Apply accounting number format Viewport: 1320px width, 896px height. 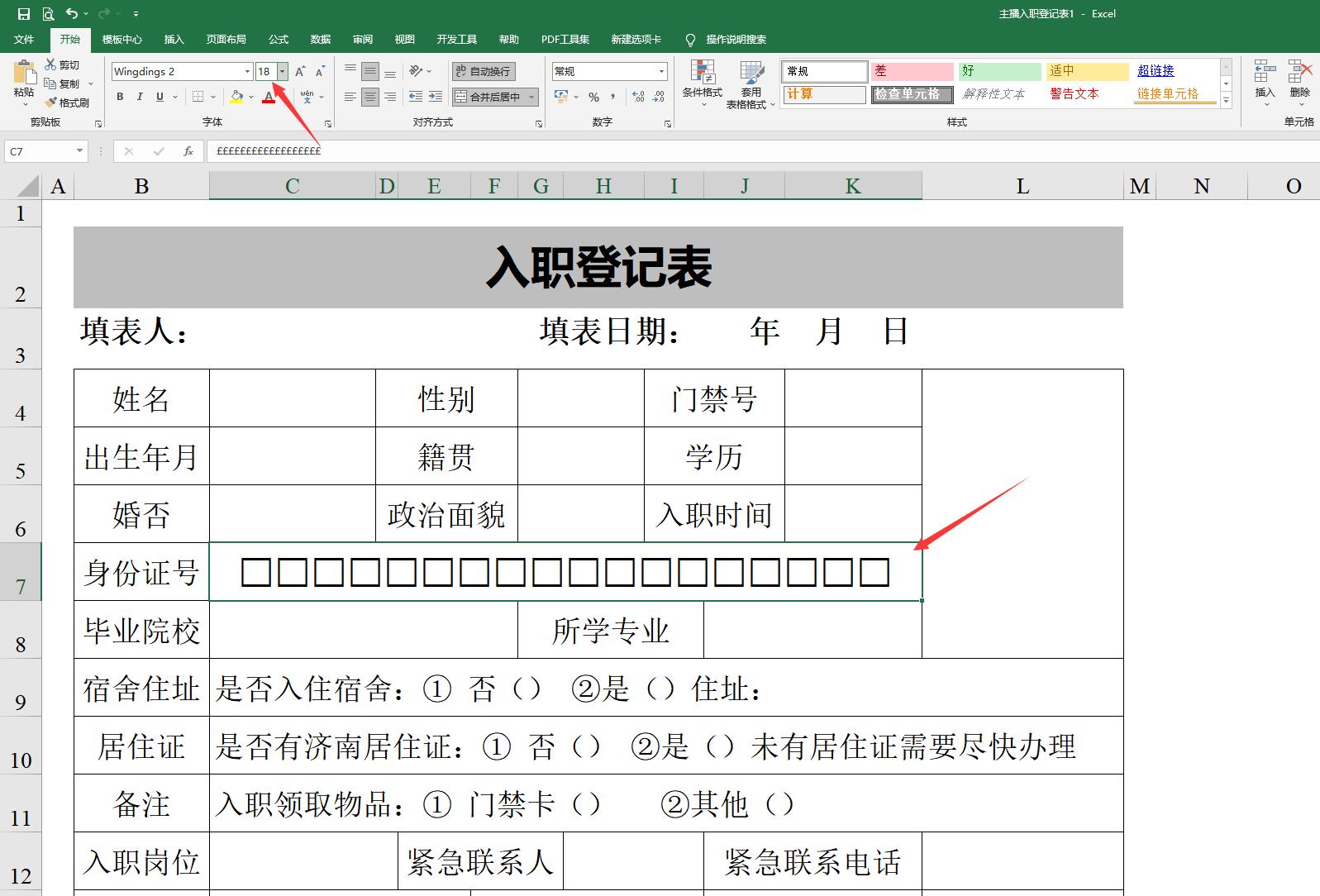[562, 97]
